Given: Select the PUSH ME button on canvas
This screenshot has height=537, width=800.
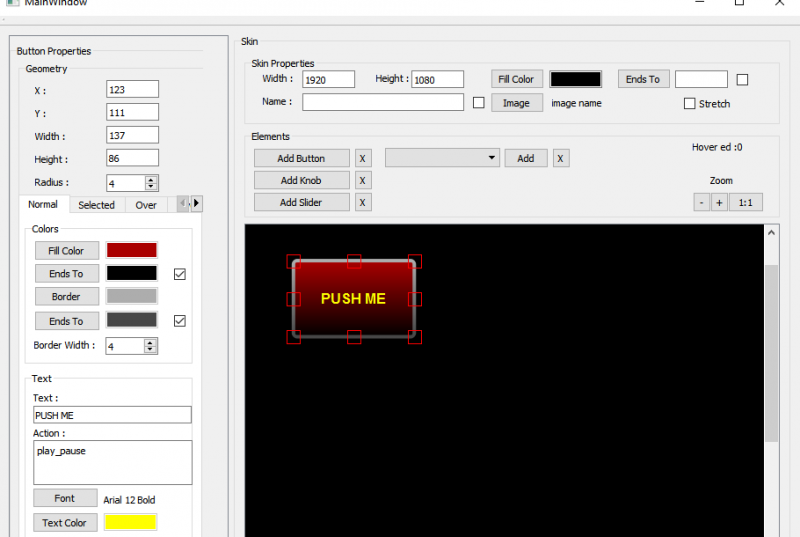Looking at the screenshot, I should pyautogui.click(x=354, y=299).
